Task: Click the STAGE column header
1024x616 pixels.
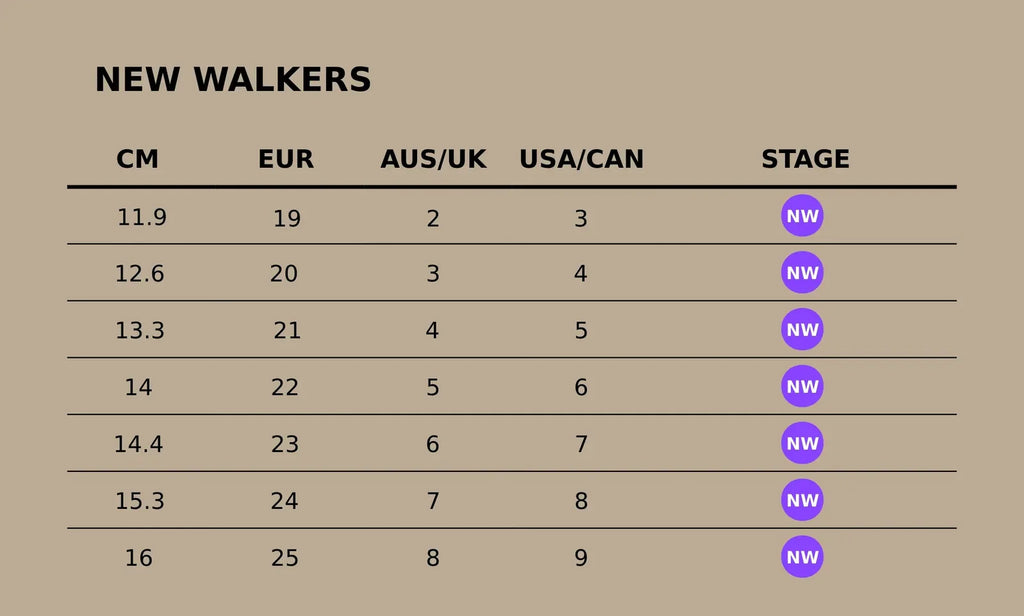Action: [805, 159]
